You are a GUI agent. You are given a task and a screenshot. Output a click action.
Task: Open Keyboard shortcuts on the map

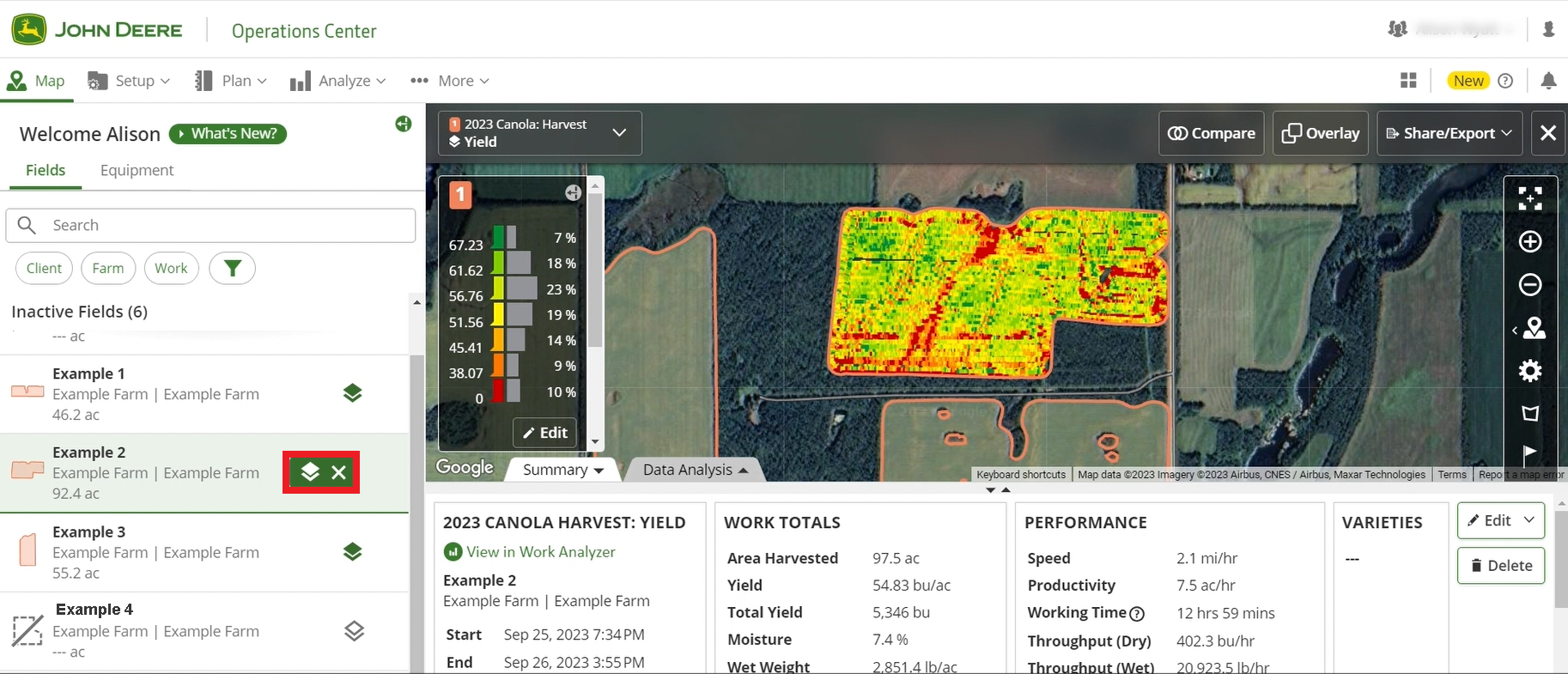[1021, 475]
